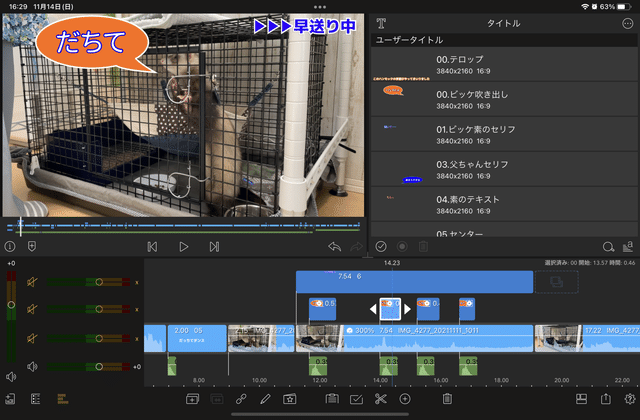The image size is (640, 420).
Task: Undo the last edit
Action: pyautogui.click(x=334, y=247)
